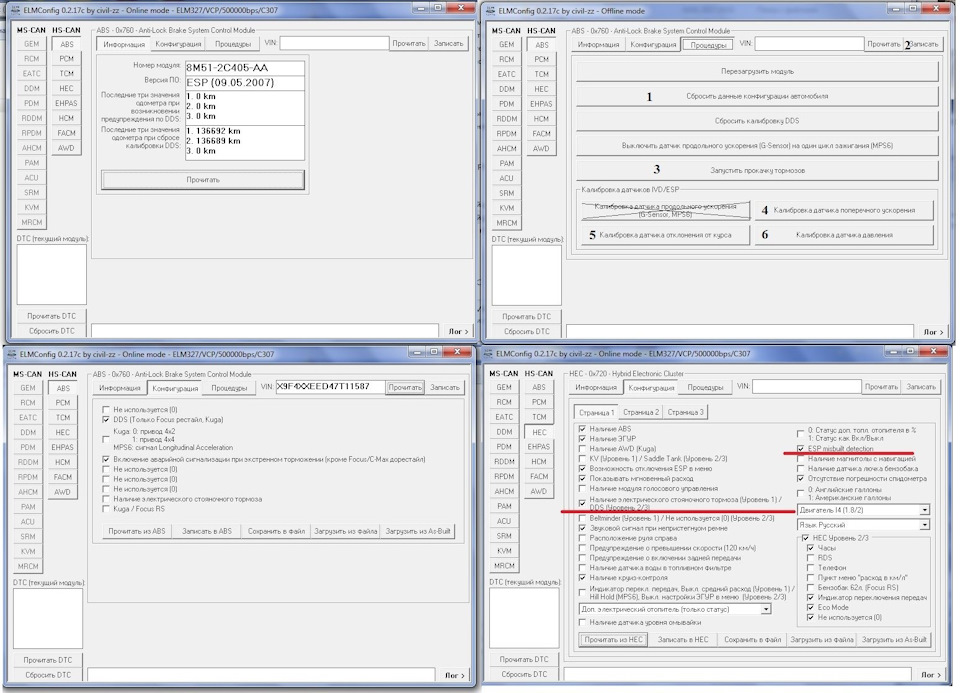Toggle 'Наличие ABS' checkbox in HEC window
This screenshot has height=693, width=960.
582,429
